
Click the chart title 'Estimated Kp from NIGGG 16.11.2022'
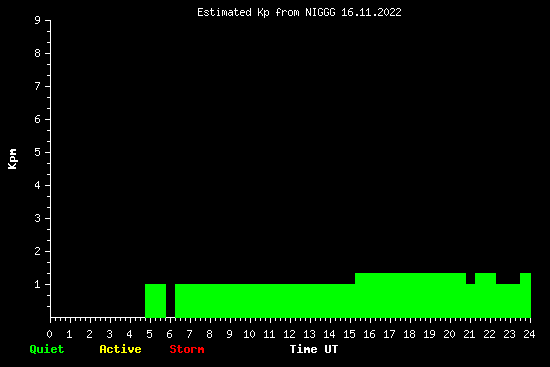click(299, 13)
